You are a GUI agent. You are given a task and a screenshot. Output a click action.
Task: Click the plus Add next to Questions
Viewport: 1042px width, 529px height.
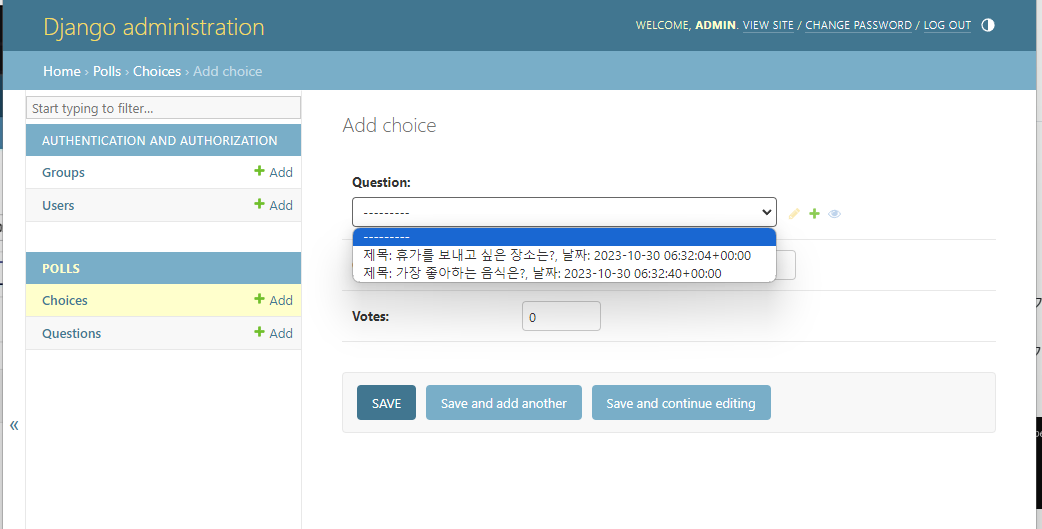pos(273,333)
